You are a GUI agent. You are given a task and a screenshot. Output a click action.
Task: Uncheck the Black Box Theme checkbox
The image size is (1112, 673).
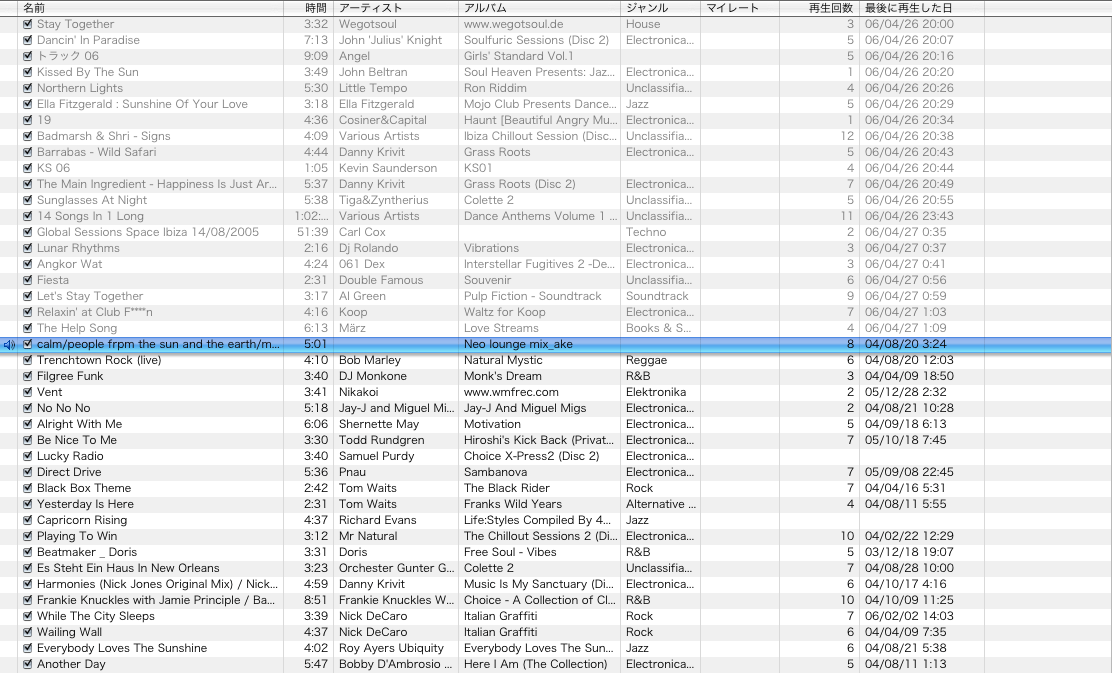28,489
